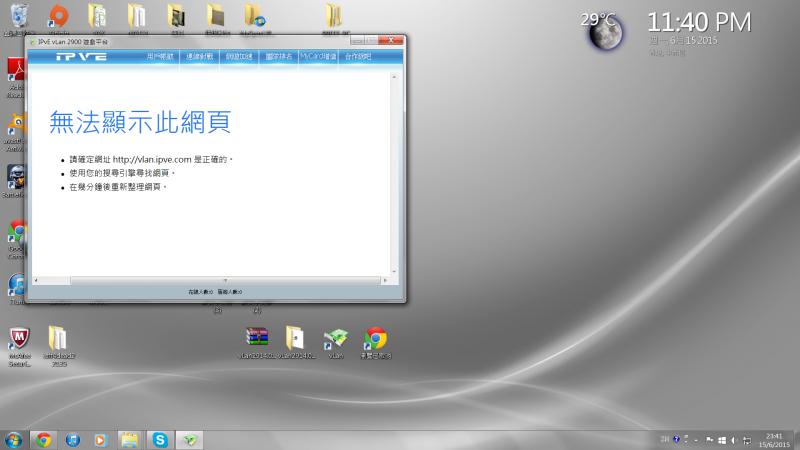
Task: Open the language bar indicator in the tray
Action: click(665, 439)
